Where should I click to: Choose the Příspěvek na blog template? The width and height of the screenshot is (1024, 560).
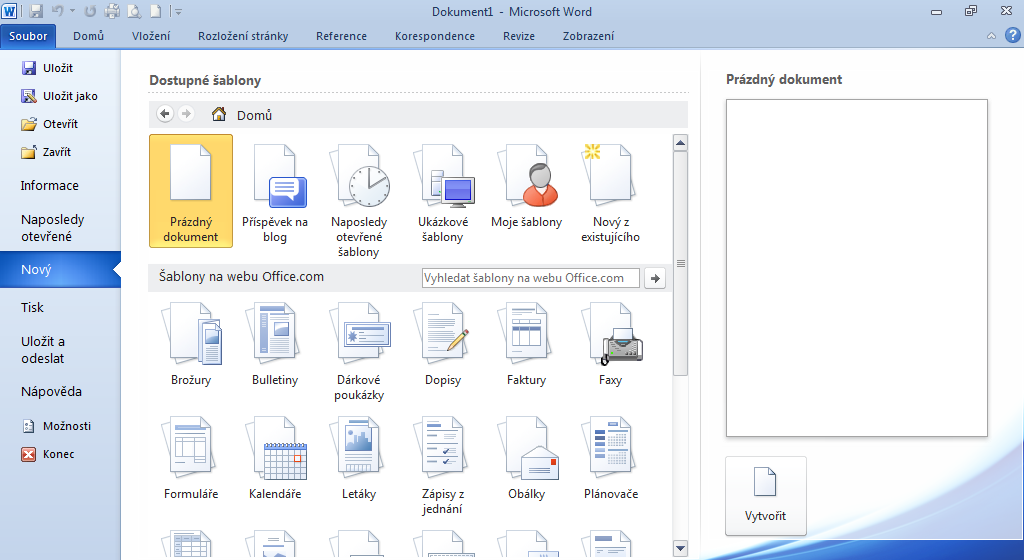[275, 194]
